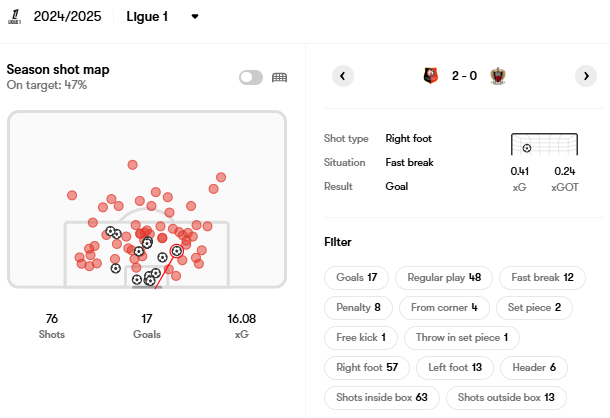Select the Left foot 13 filter
Screen dimensions: 610x418
pyautogui.click(x=454, y=367)
